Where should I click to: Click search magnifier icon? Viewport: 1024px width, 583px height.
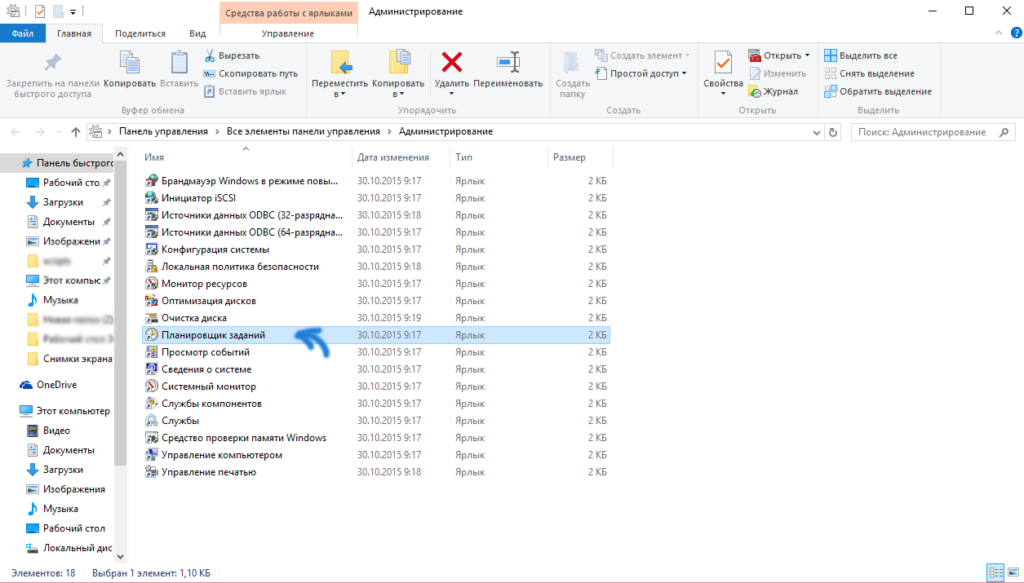(1004, 132)
